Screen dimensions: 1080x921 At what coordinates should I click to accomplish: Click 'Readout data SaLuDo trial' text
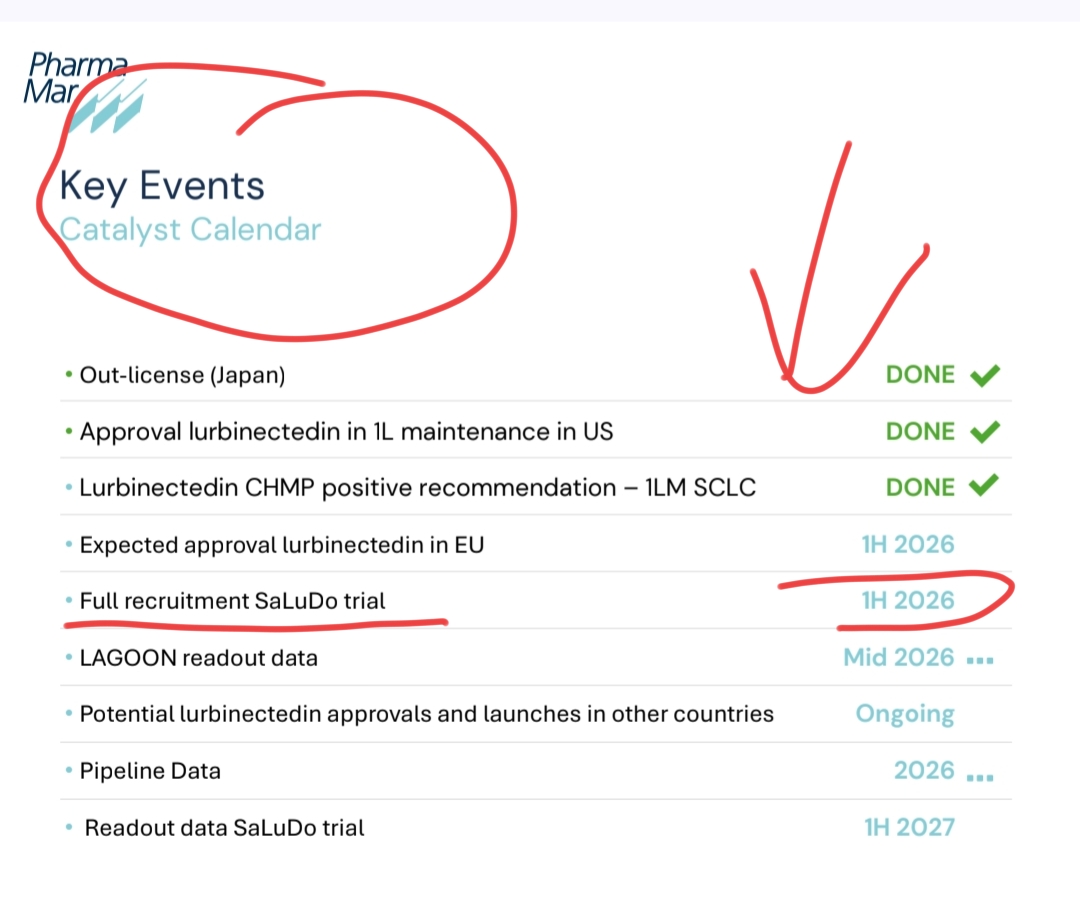click(x=225, y=827)
